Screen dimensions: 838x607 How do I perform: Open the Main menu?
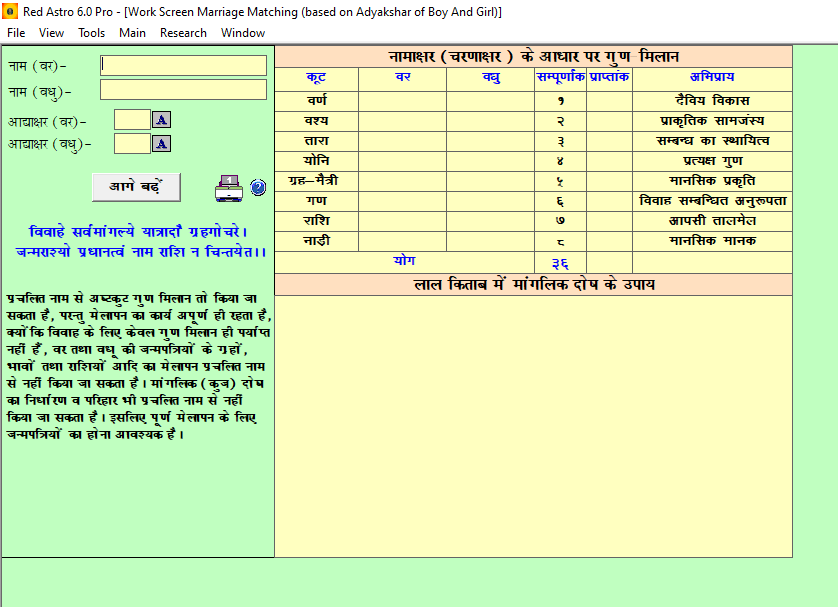click(133, 33)
